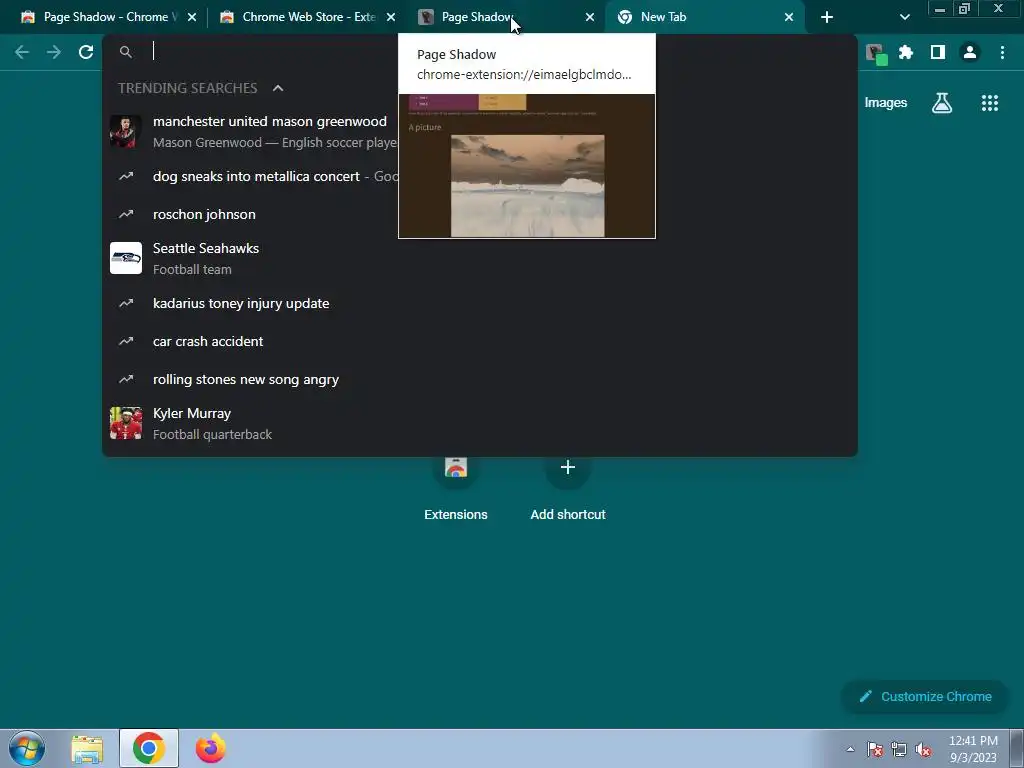This screenshot has width=1024, height=768.
Task: Close the first Page Shadow store tab
Action: (x=191, y=17)
